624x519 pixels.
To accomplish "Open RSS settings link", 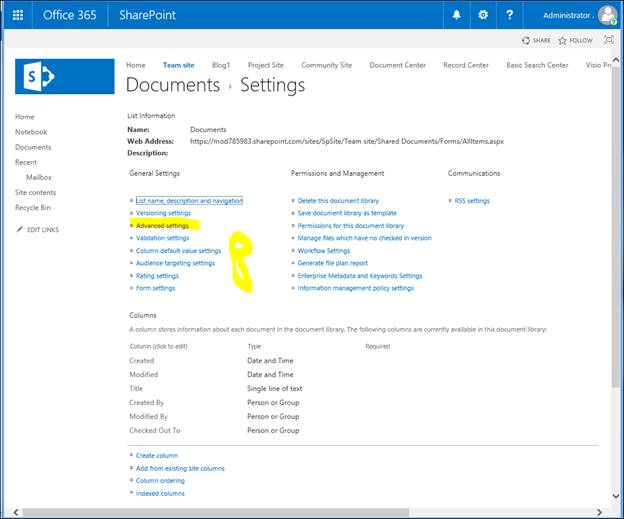I will click(472, 201).
